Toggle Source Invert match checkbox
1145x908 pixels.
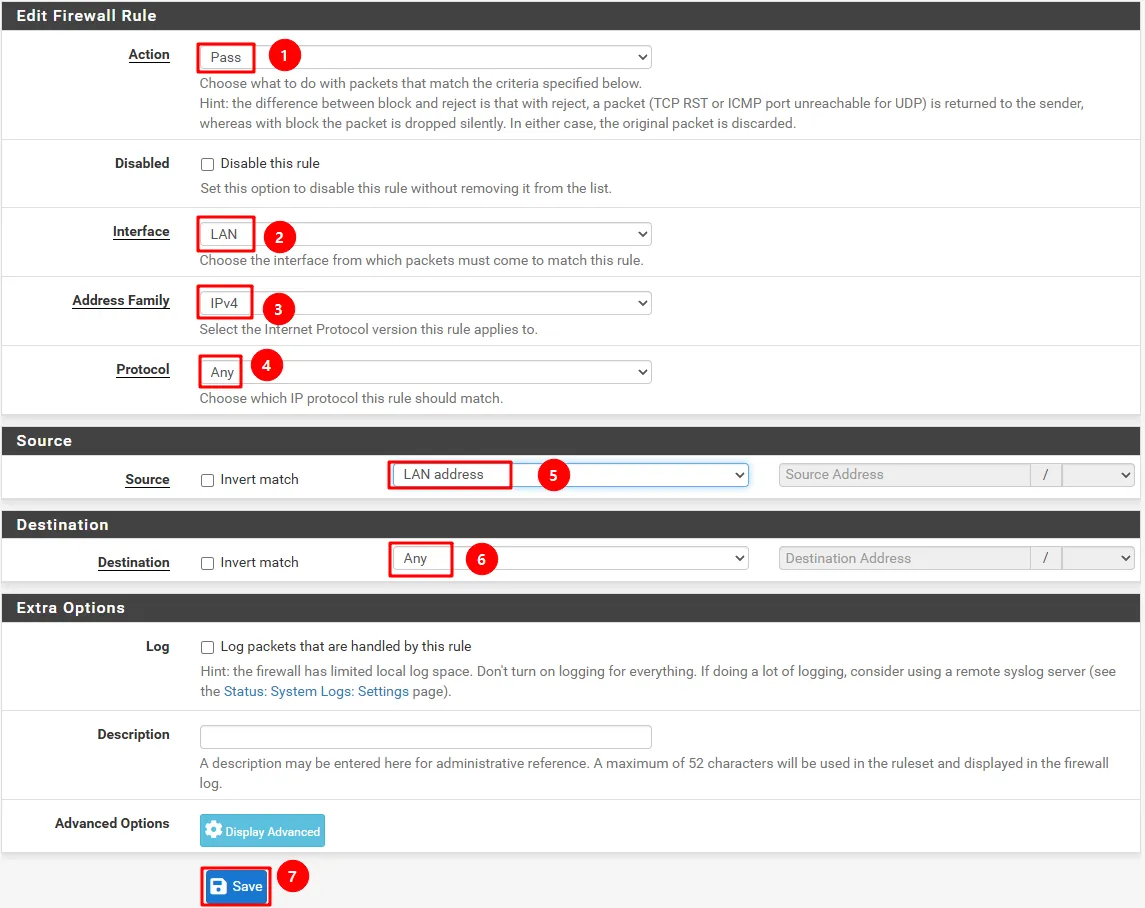point(207,480)
